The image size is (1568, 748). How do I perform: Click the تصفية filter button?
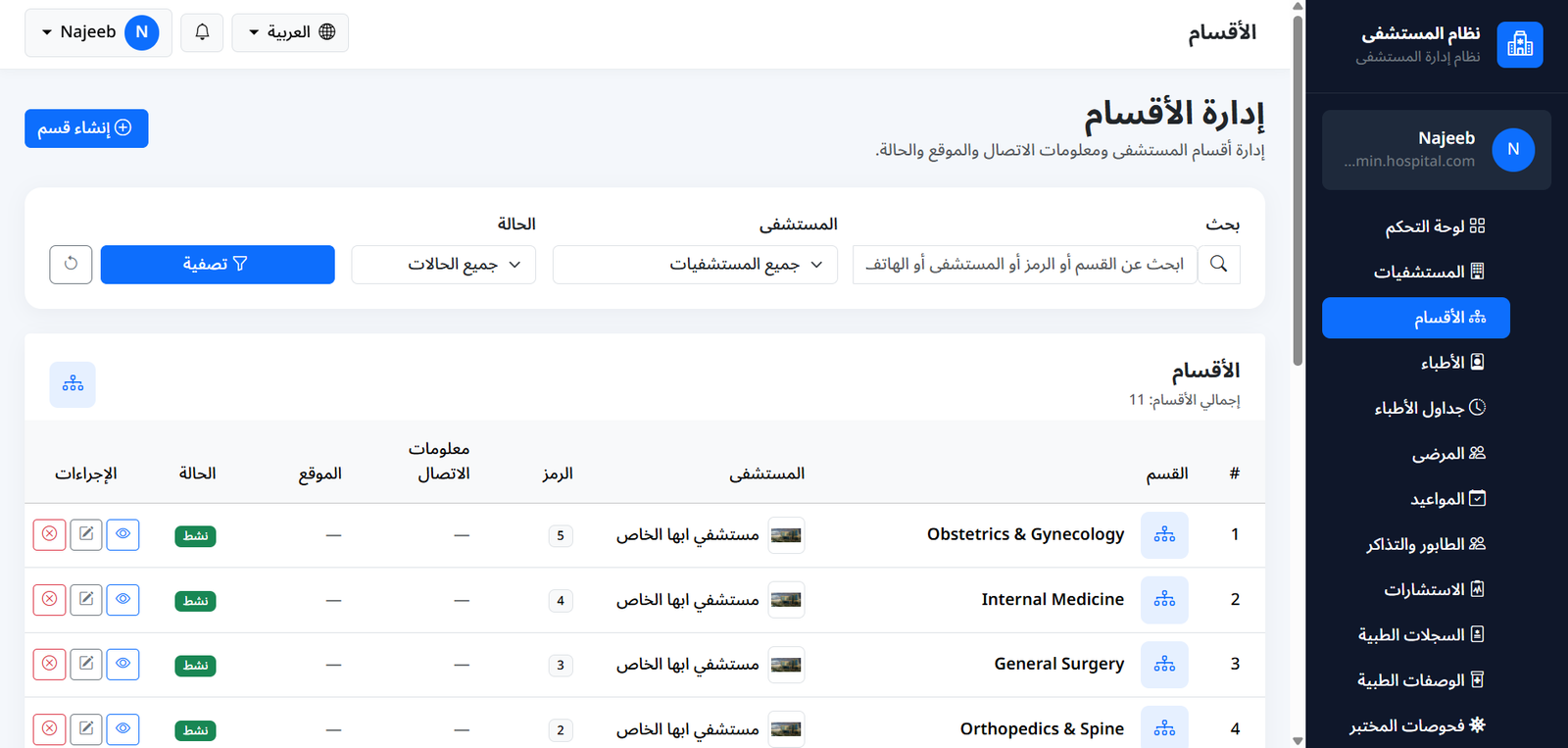[218, 265]
